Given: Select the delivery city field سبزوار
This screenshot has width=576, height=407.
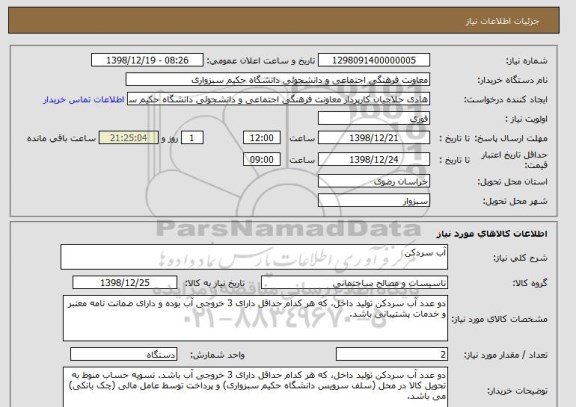Looking at the screenshot, I should 374,201.
